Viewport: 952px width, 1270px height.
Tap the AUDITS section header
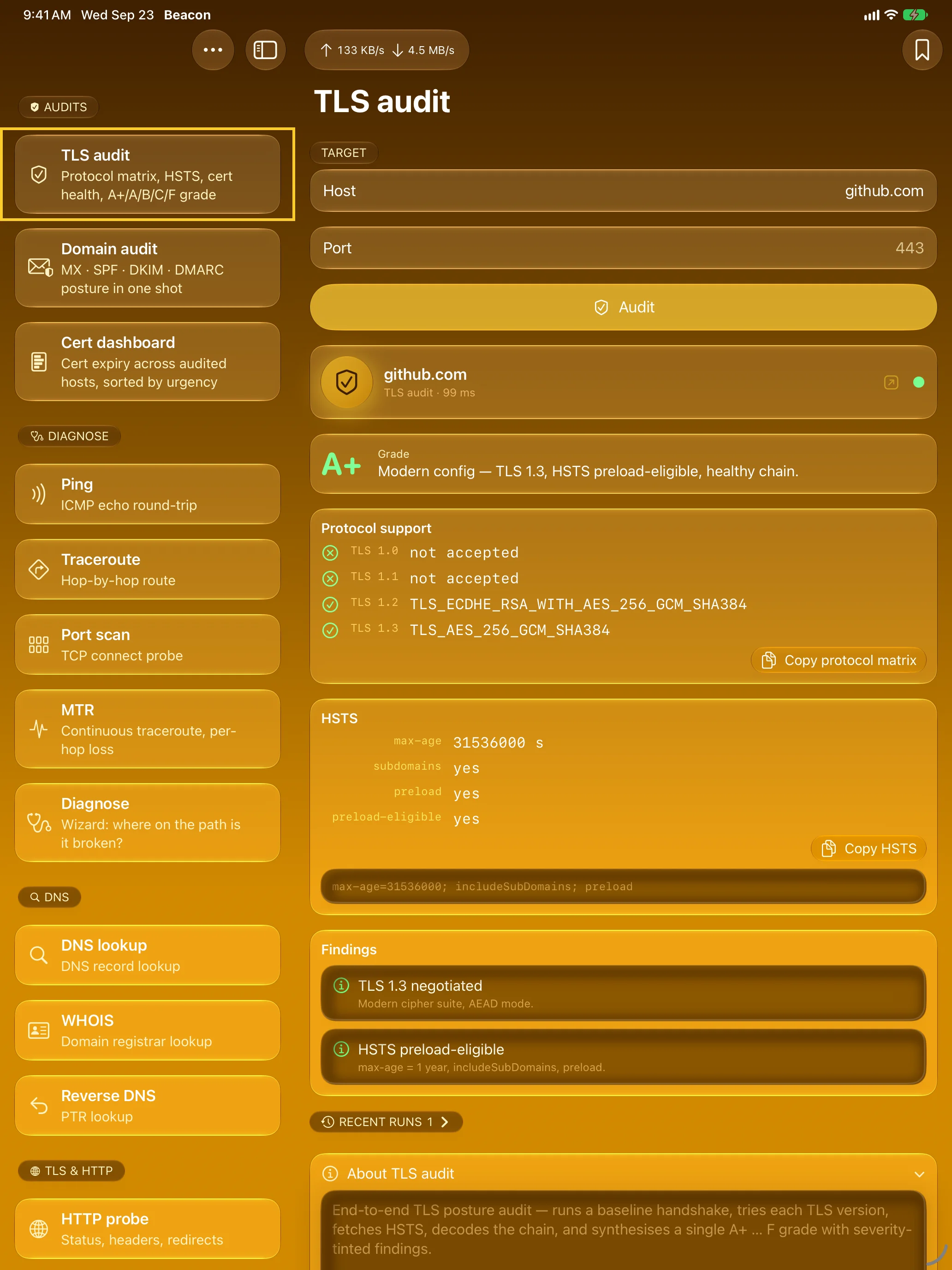pos(59,108)
